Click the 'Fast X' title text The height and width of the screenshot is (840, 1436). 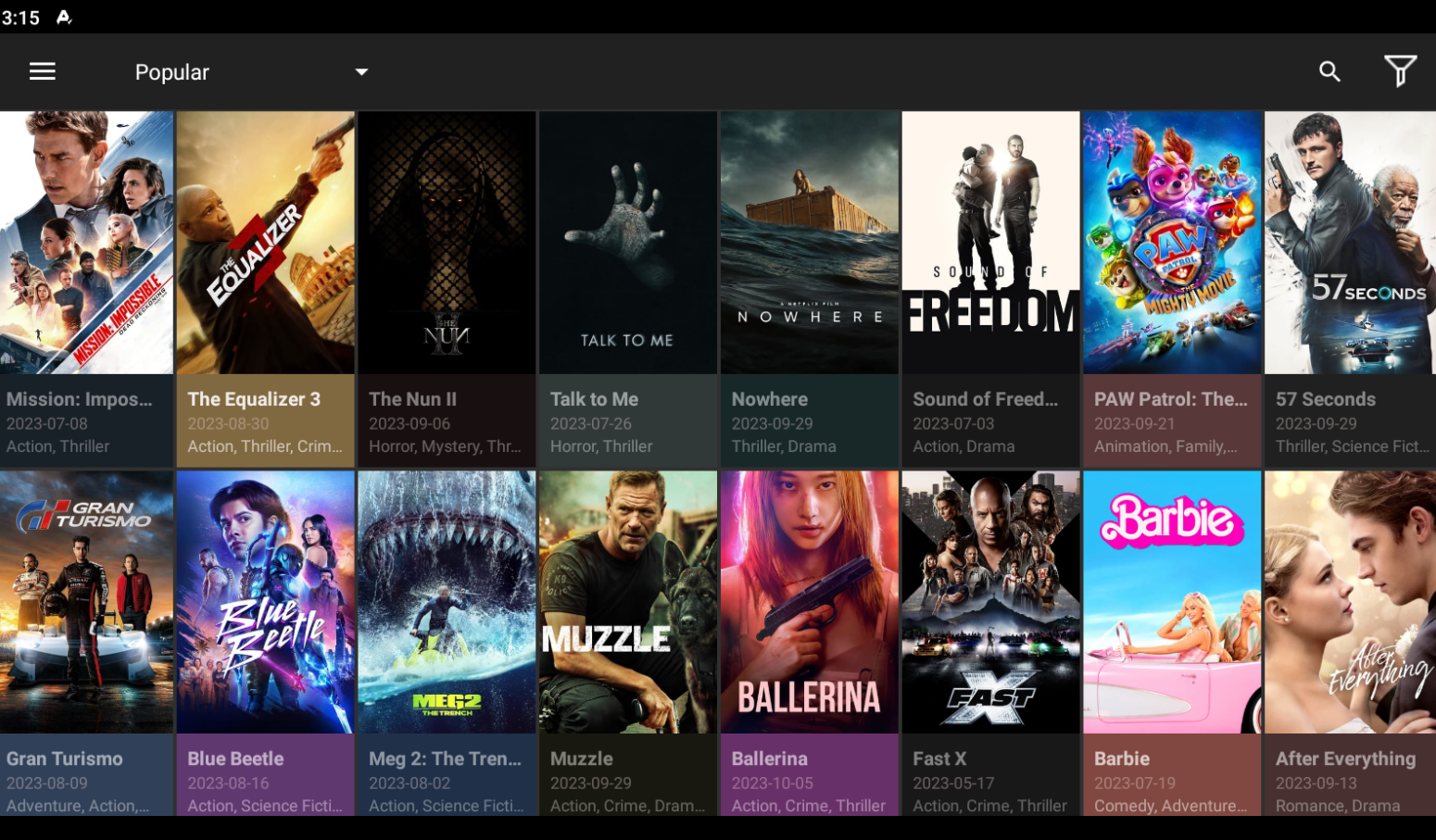coord(939,759)
